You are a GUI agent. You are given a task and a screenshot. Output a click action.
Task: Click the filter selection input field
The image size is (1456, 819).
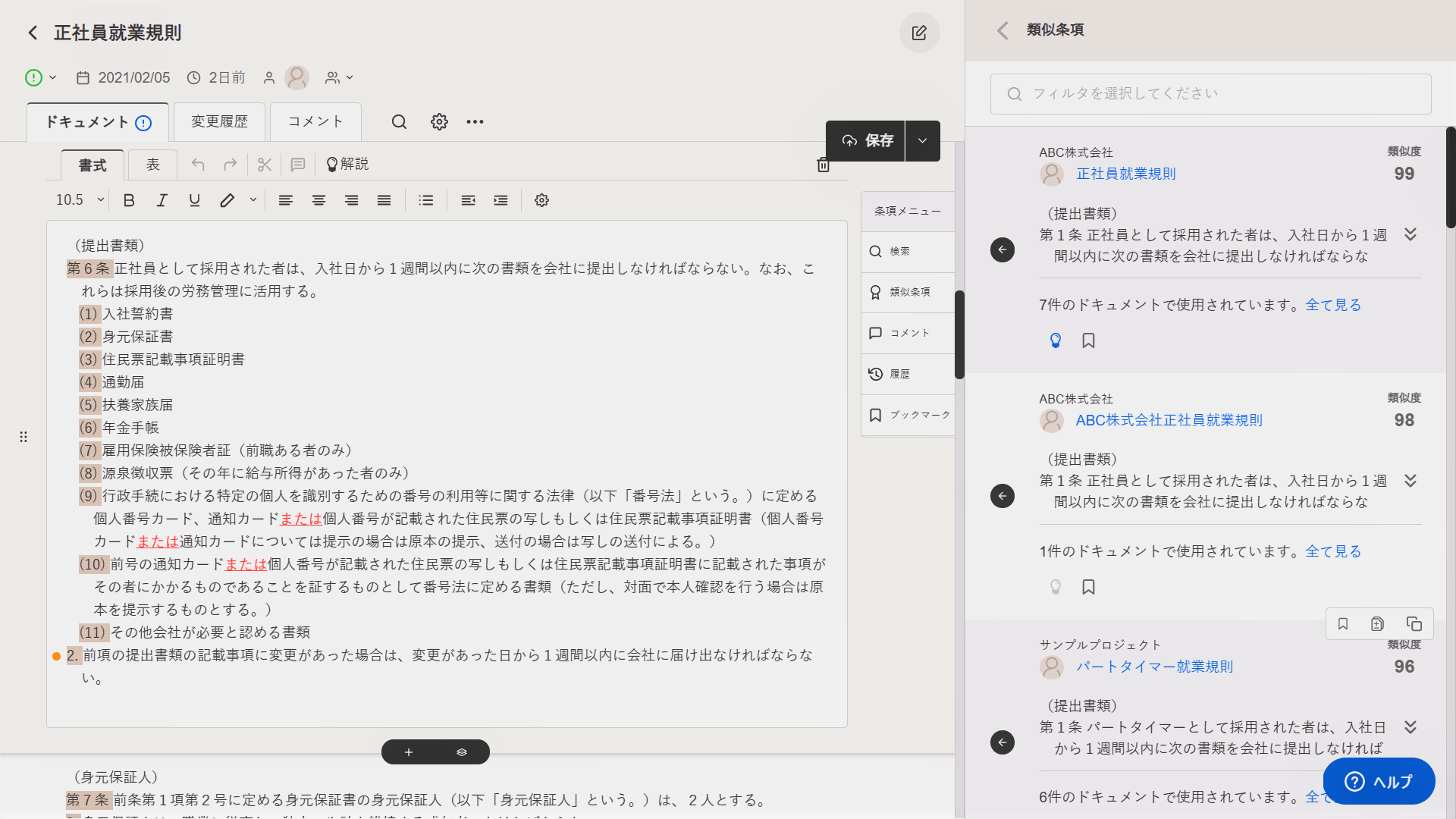(1210, 94)
